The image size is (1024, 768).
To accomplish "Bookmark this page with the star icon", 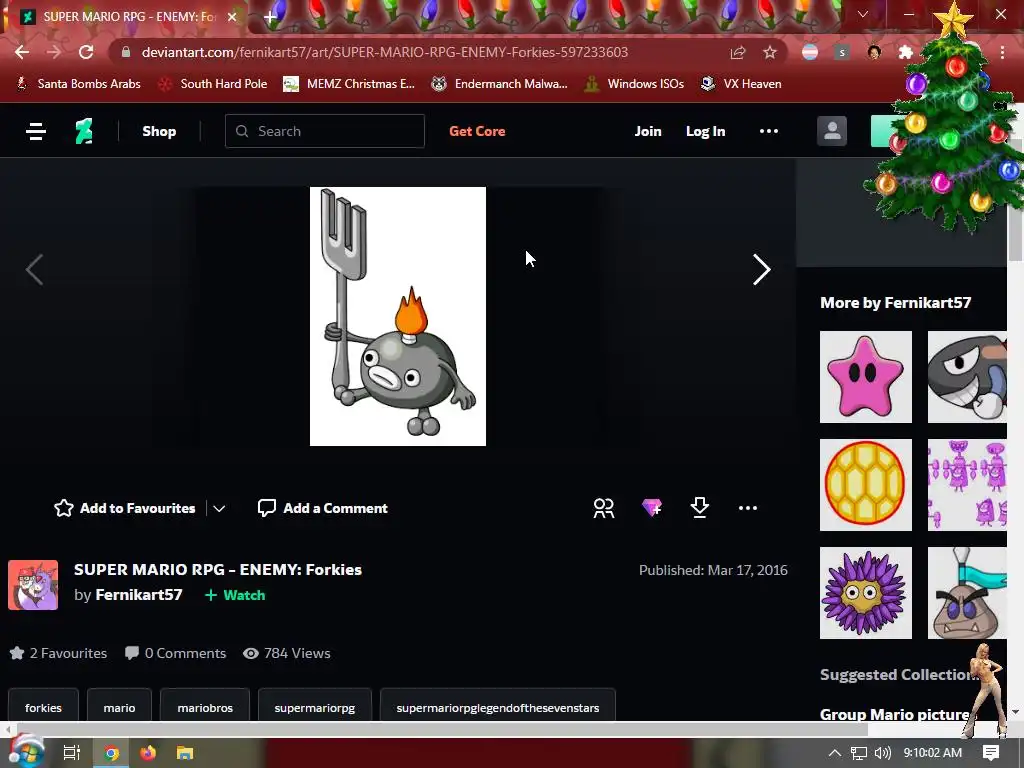I will pyautogui.click(x=770, y=52).
